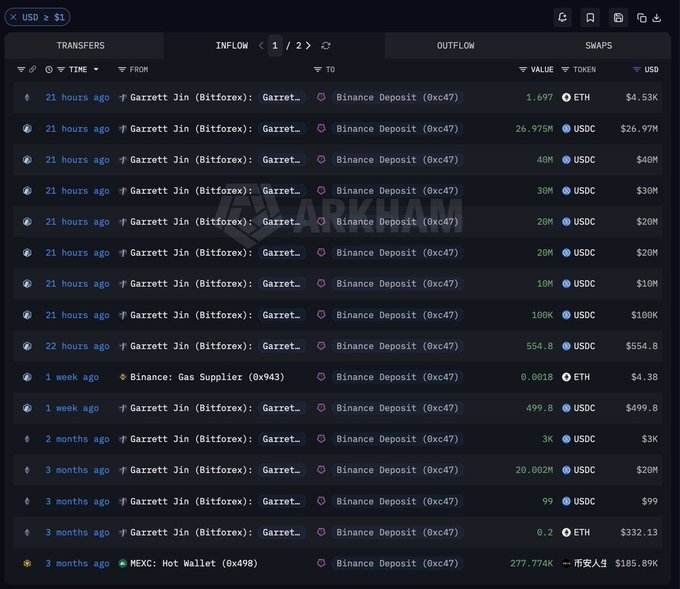
Task: Click Garrett Jin entity icon in $3K row
Action: click(x=123, y=439)
